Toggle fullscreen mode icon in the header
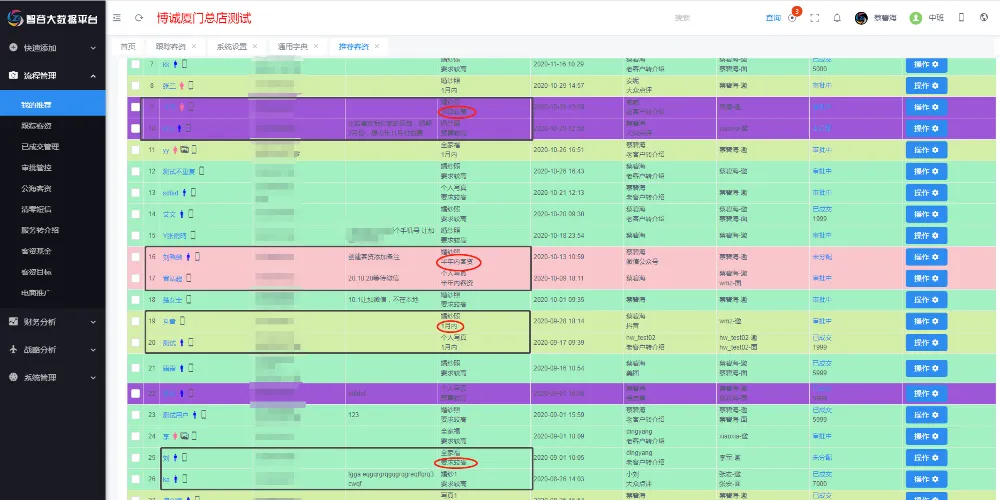 coord(814,18)
